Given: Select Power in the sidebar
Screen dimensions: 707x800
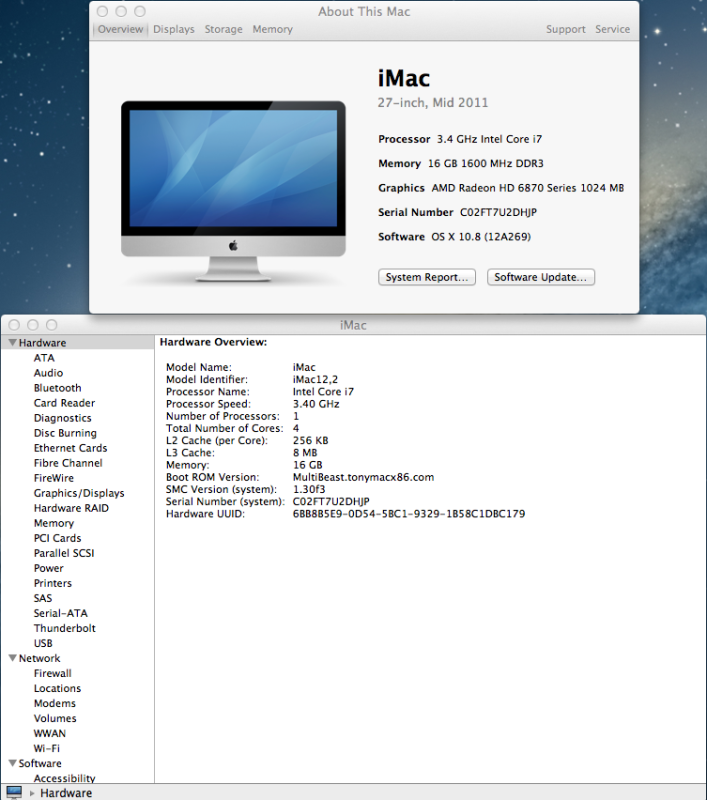Looking at the screenshot, I should coord(48,568).
